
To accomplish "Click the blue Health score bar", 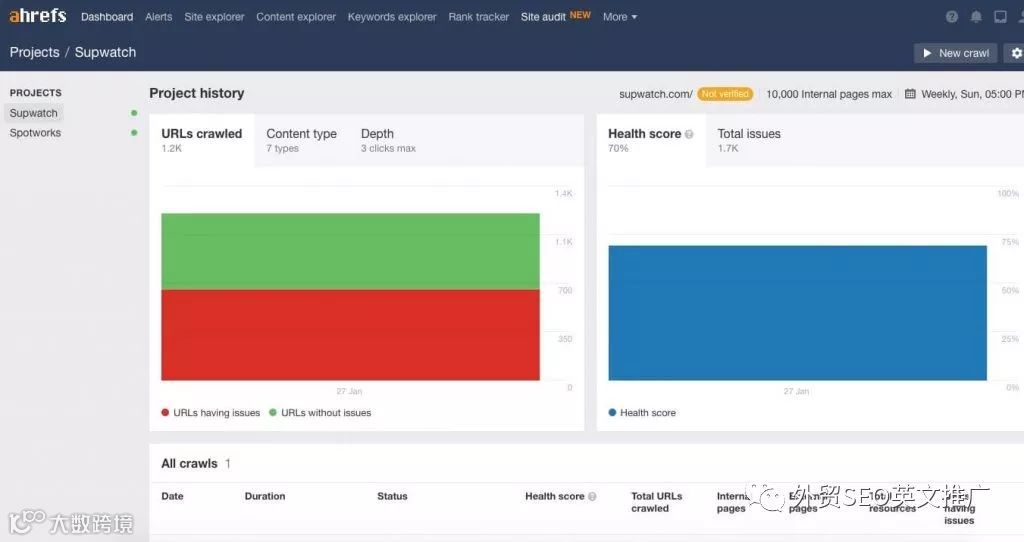I will pos(797,313).
